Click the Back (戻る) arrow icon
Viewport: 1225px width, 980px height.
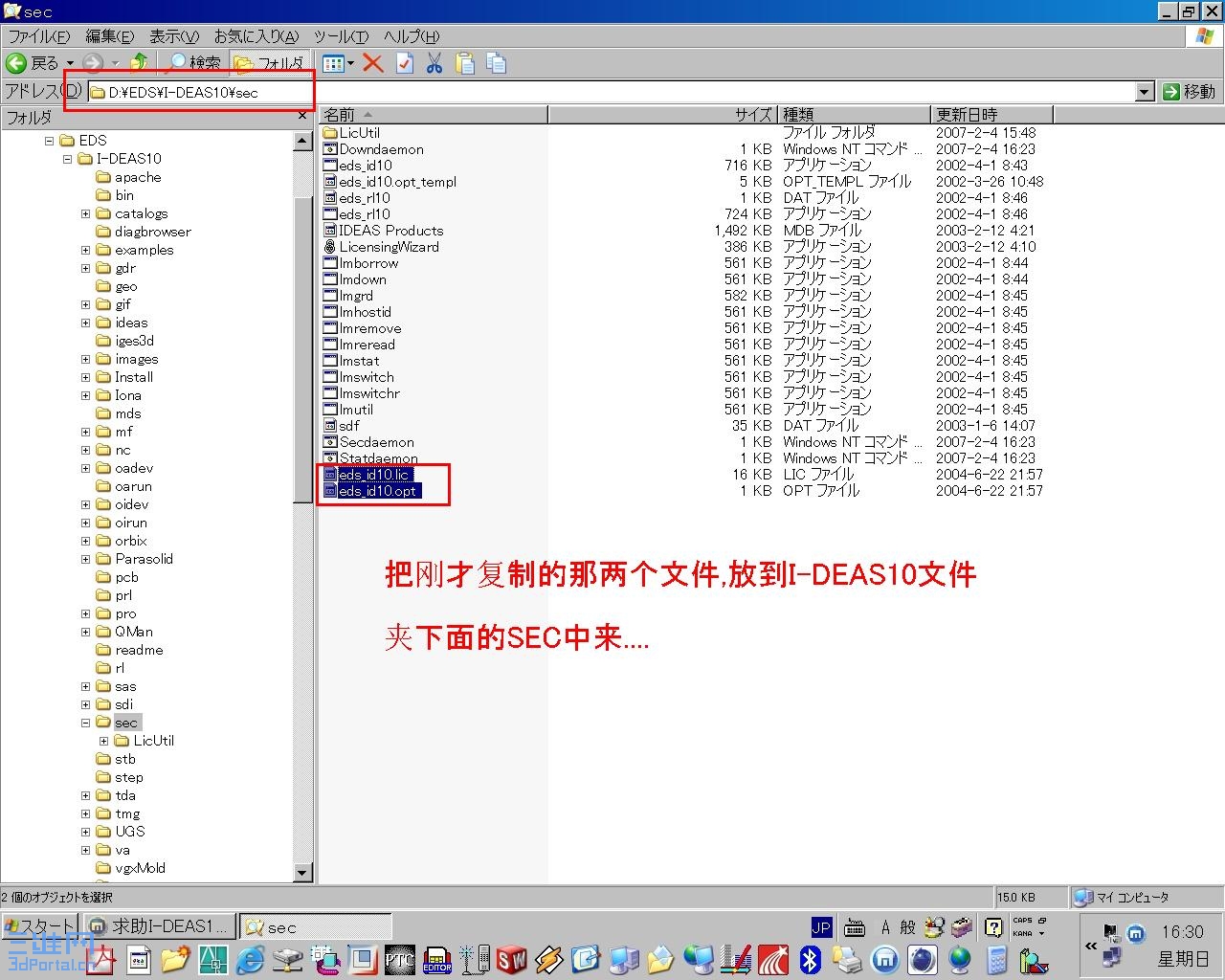coord(16,63)
